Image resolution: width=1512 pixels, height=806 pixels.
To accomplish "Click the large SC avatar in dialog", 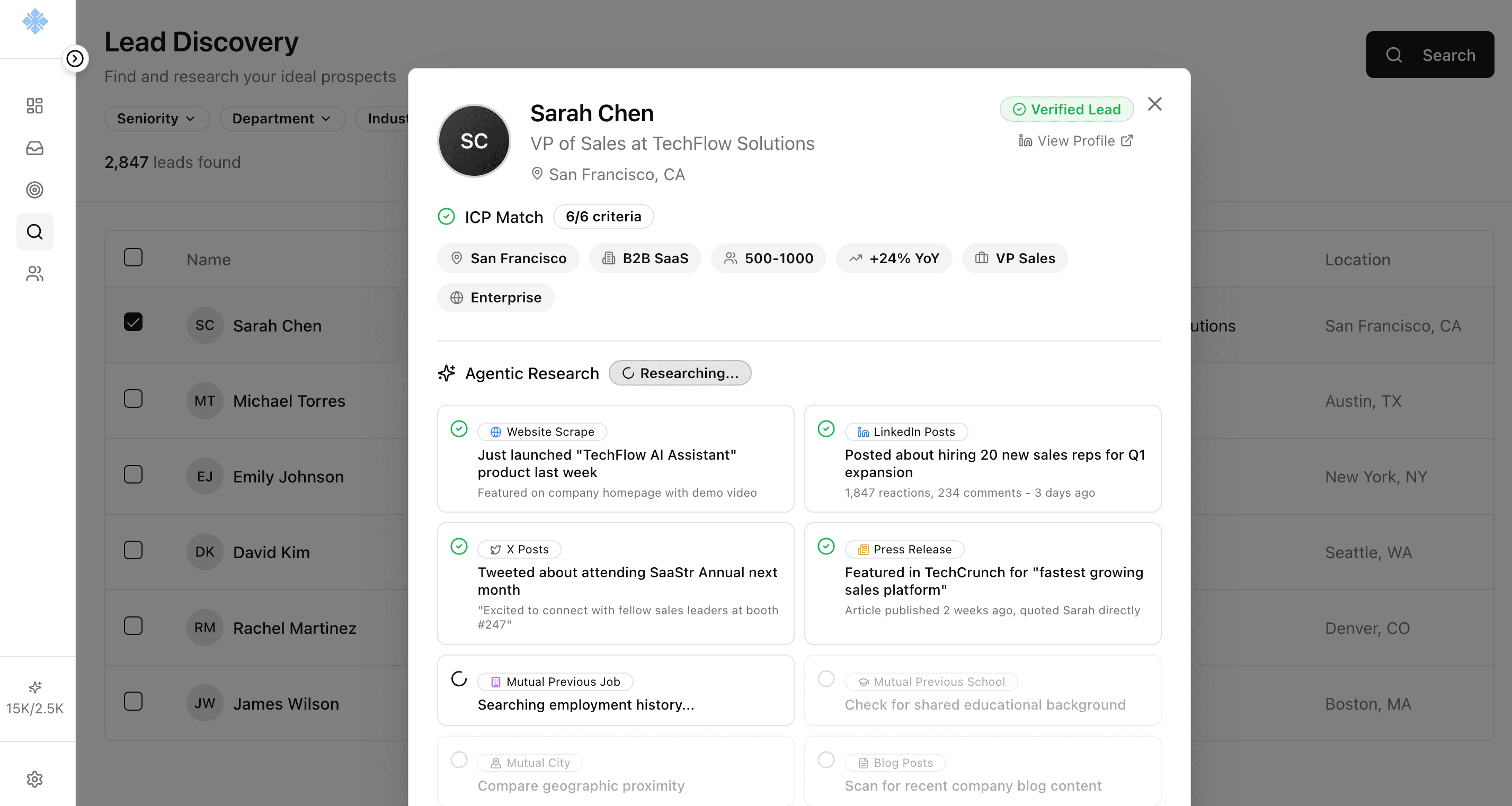I will pos(474,141).
